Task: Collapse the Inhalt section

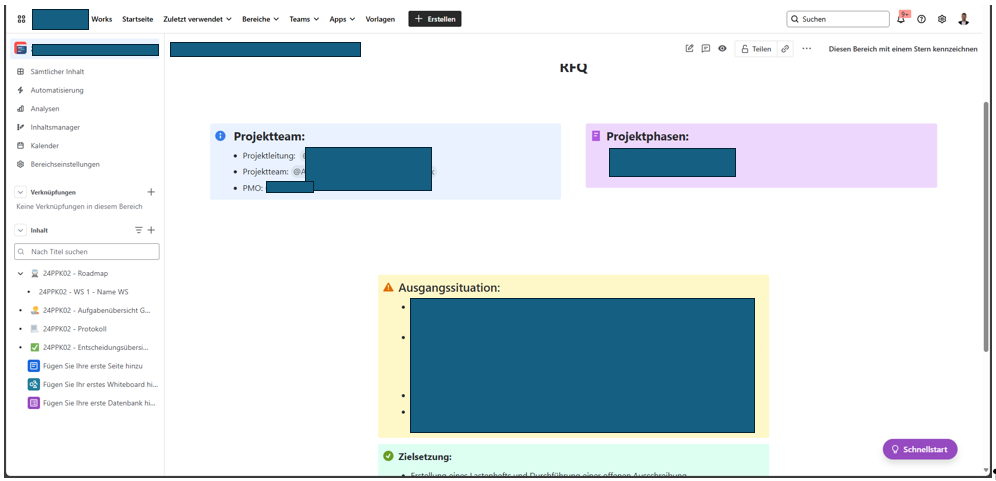Action: coord(20,230)
